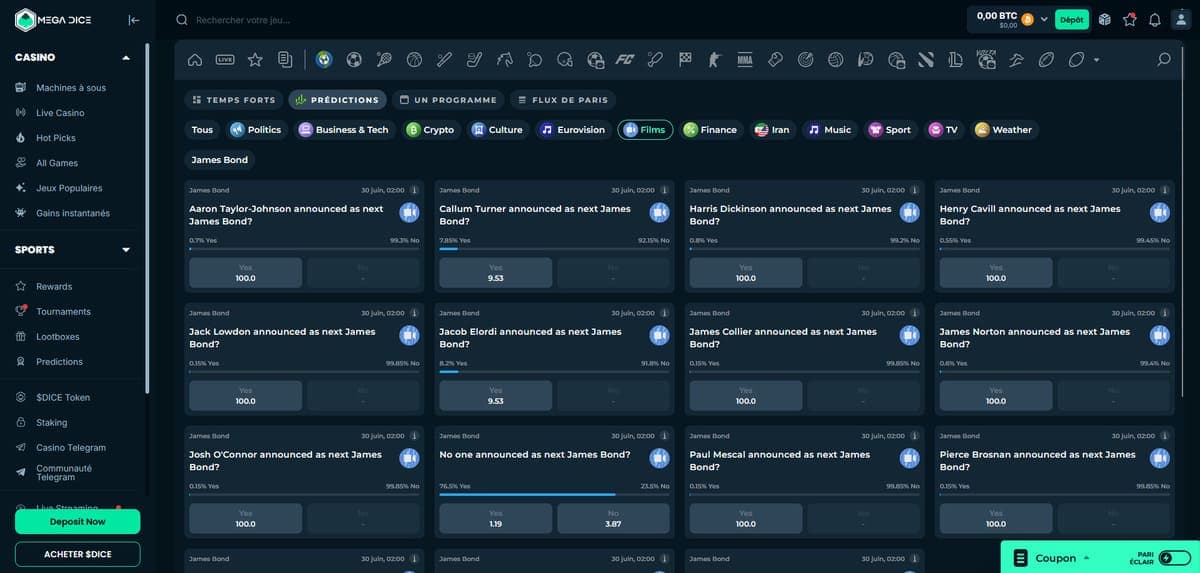Image resolution: width=1200 pixels, height=573 pixels.
Task: Select the Tous category chip
Action: coord(202,130)
